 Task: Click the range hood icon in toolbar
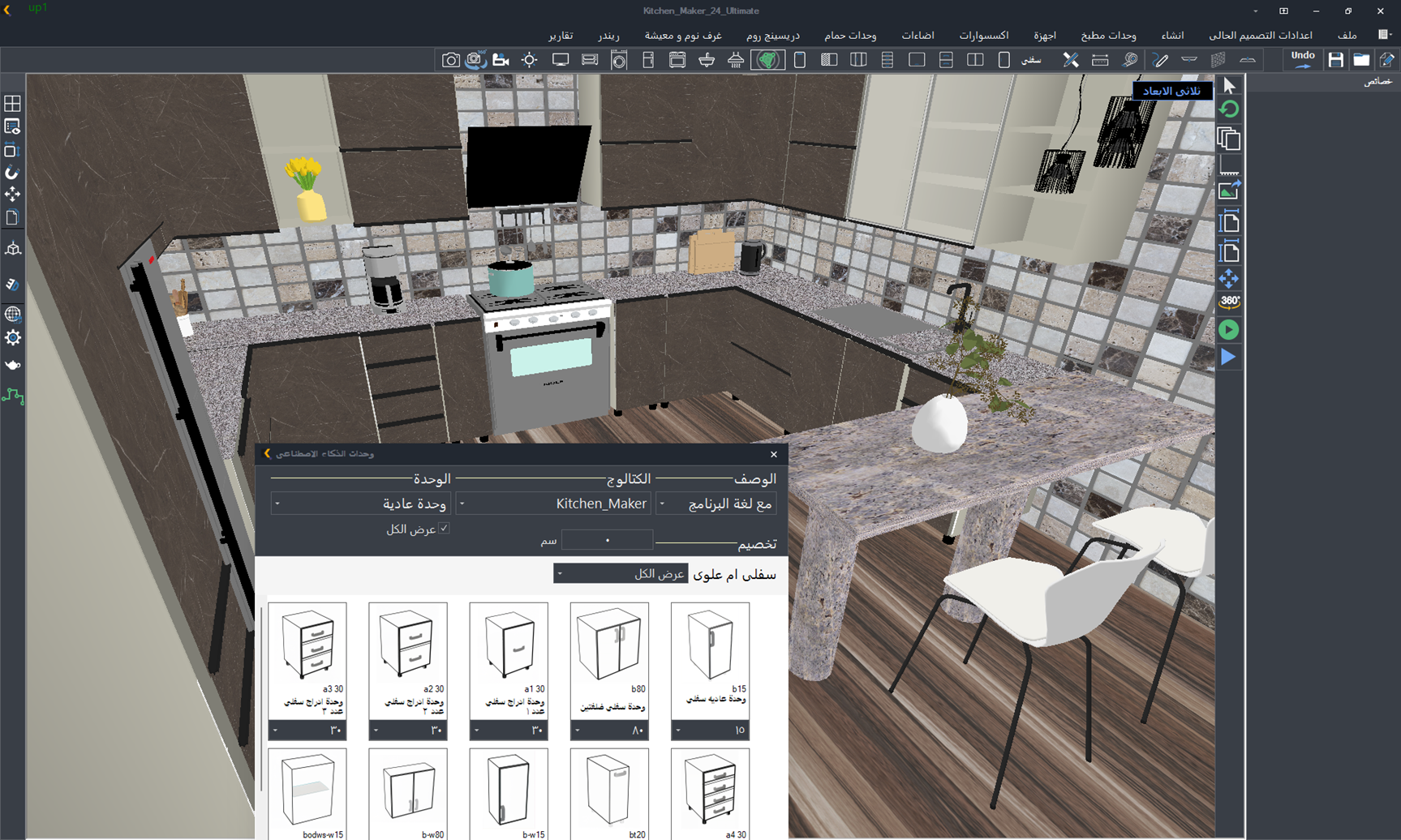coord(736,60)
